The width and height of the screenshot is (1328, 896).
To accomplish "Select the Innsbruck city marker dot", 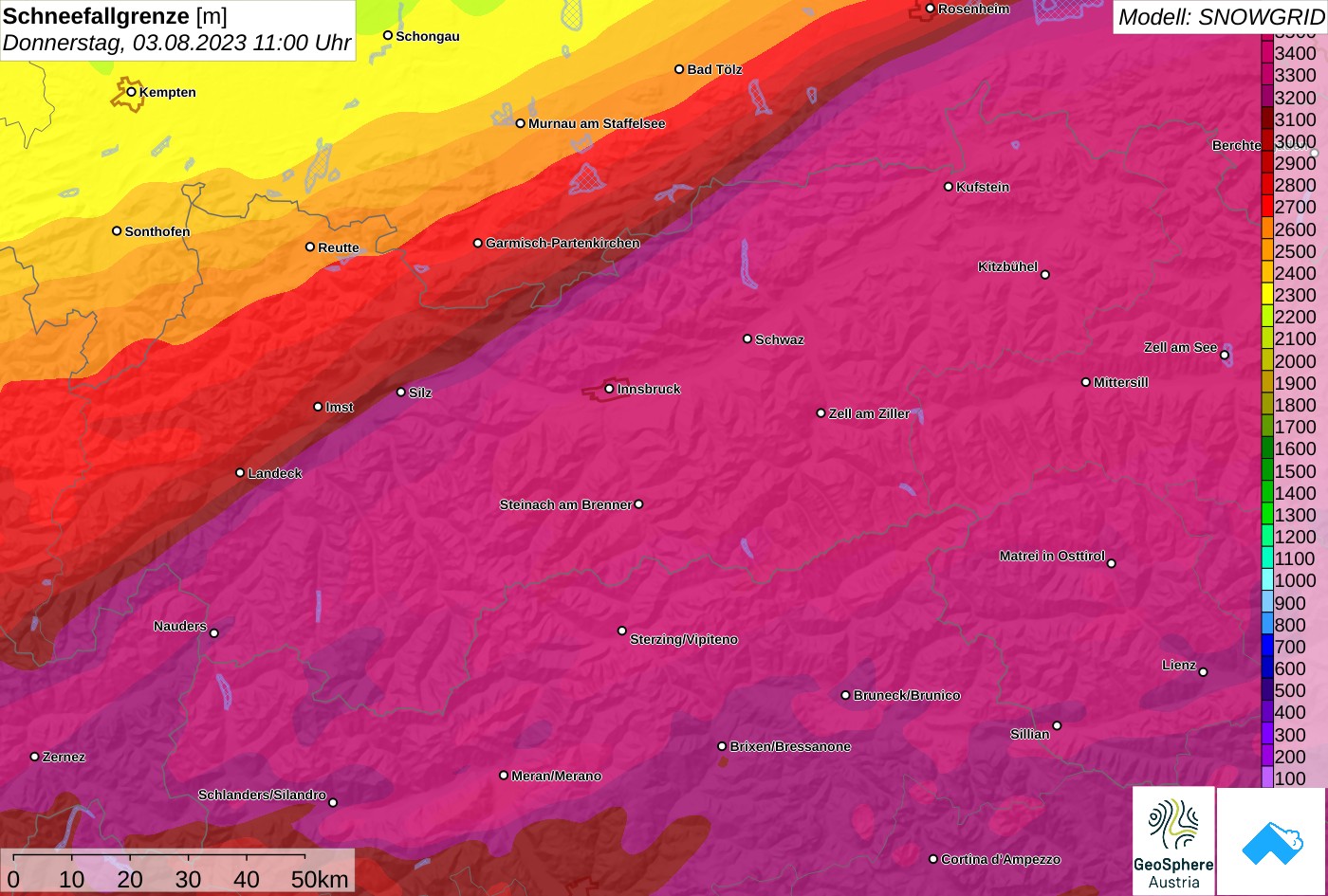I will [x=609, y=389].
